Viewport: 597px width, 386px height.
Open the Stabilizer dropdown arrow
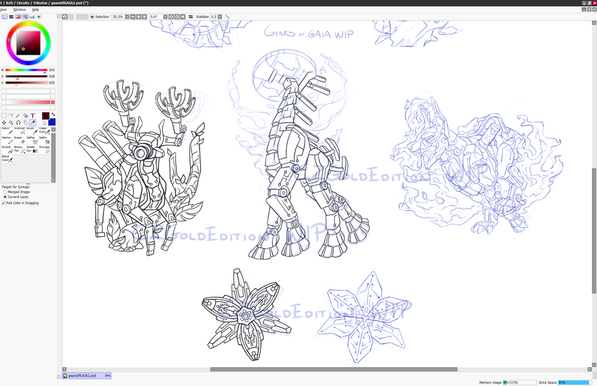pyautogui.click(x=220, y=17)
